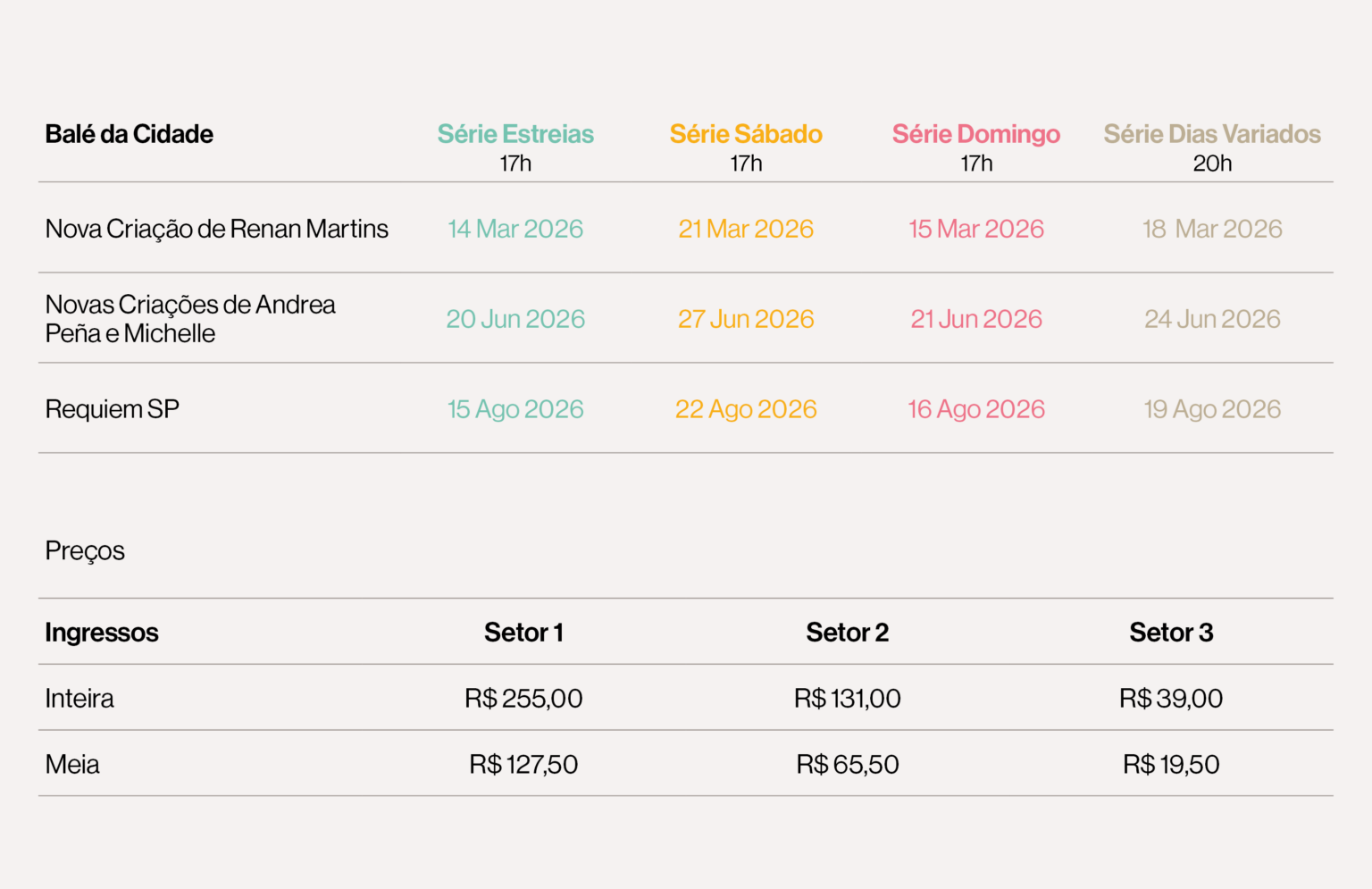Click the Balé da Cidade heading
The width and height of the screenshot is (1372, 889).
click(x=130, y=134)
